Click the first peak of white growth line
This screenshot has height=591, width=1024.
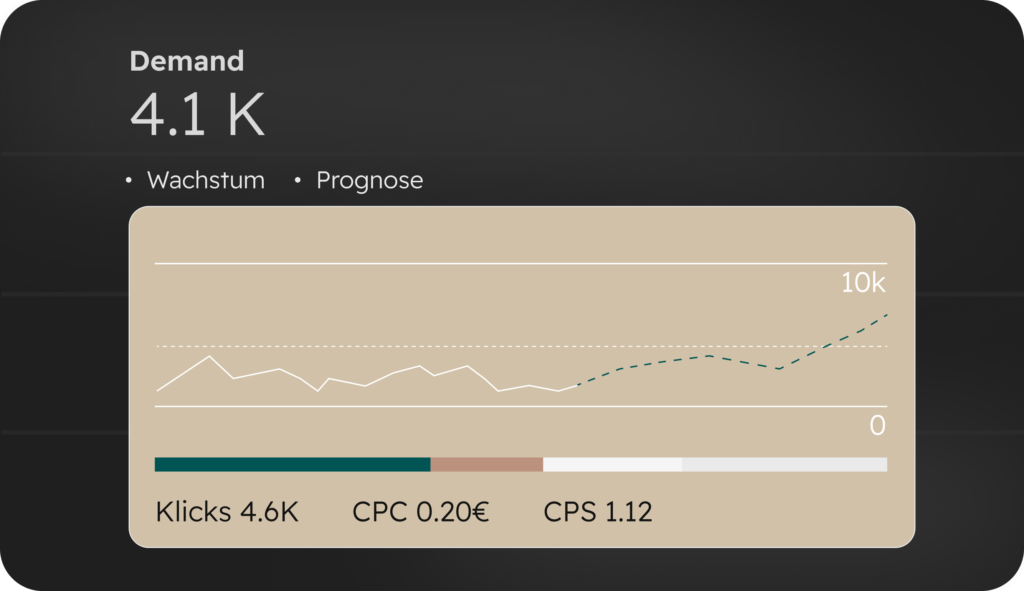(x=210, y=357)
